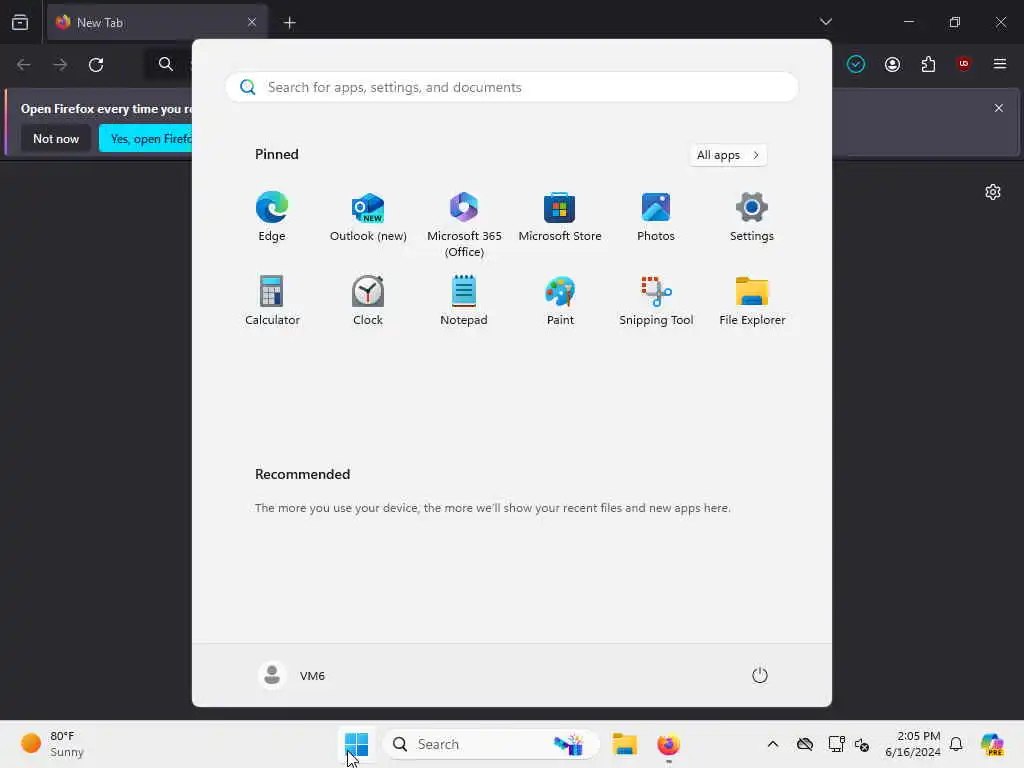
Task: Launch Outlook (new) from pinned apps
Action: (x=368, y=217)
